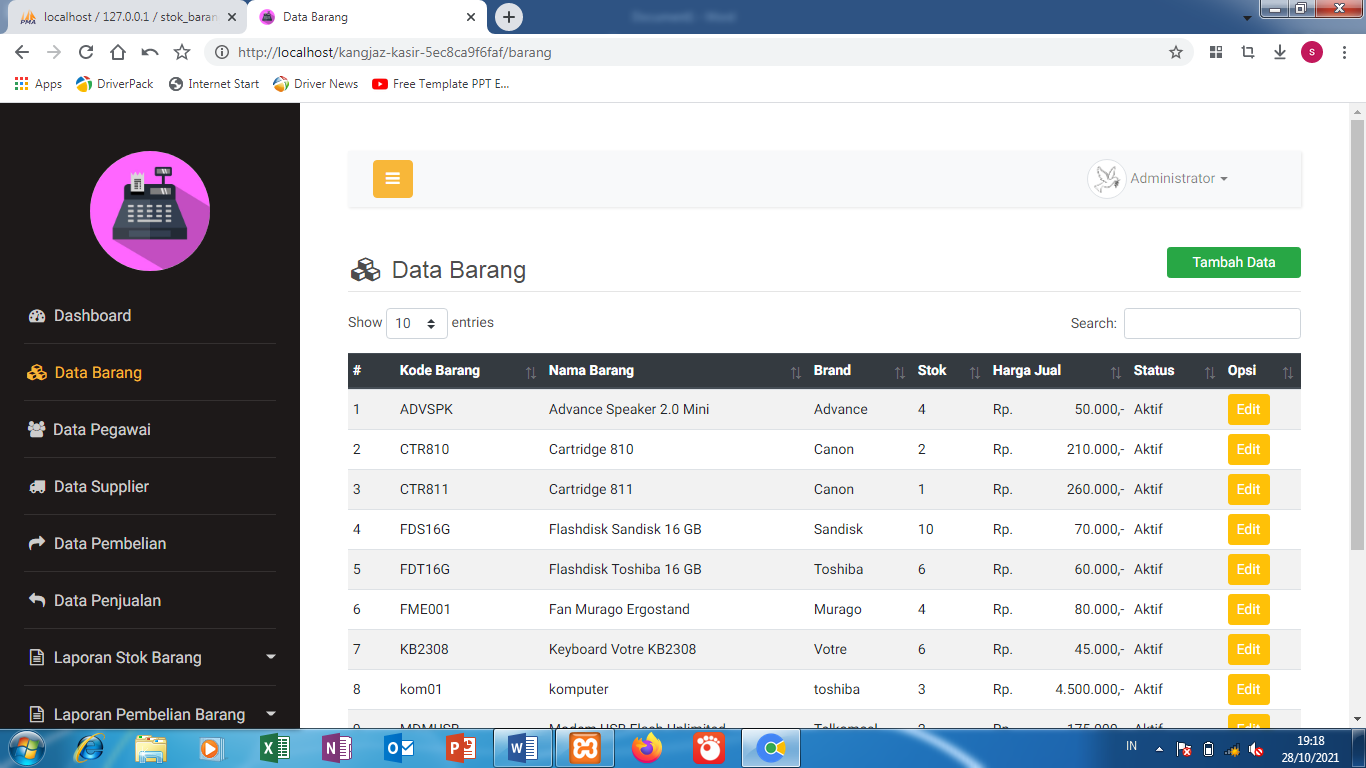Image resolution: width=1366 pixels, height=768 pixels.
Task: Click the FME001 code cell
Action: tap(425, 610)
